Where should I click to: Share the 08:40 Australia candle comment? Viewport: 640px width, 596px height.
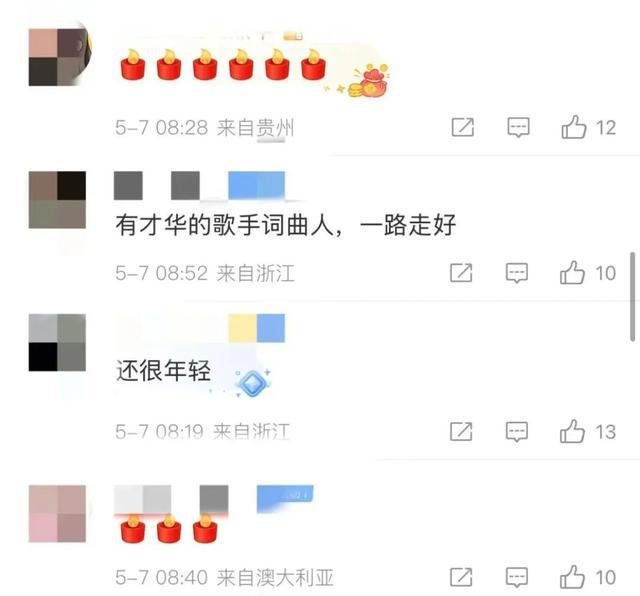[x=461, y=577]
